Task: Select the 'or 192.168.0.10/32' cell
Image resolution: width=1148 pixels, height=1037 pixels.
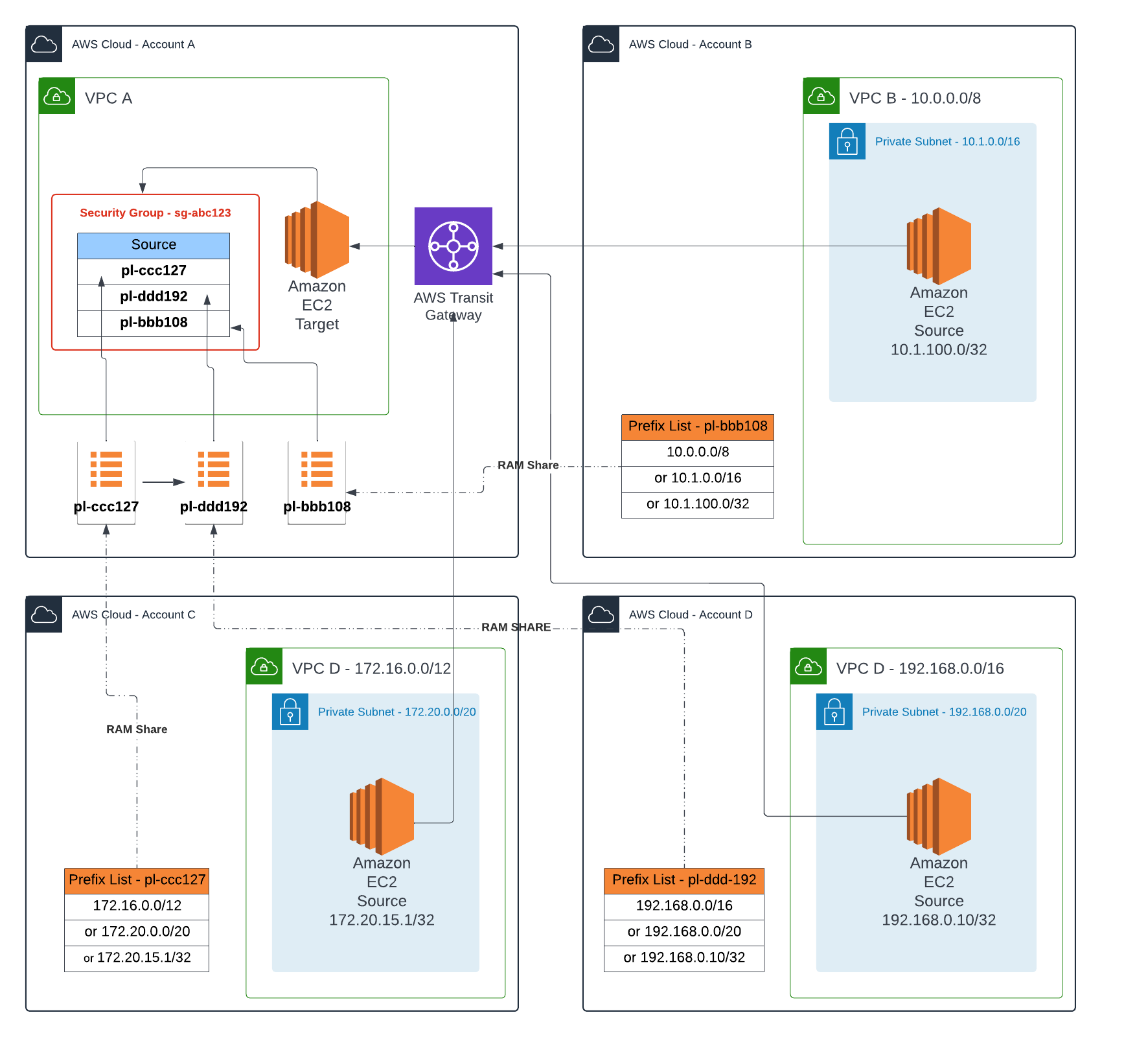Action: 684,959
